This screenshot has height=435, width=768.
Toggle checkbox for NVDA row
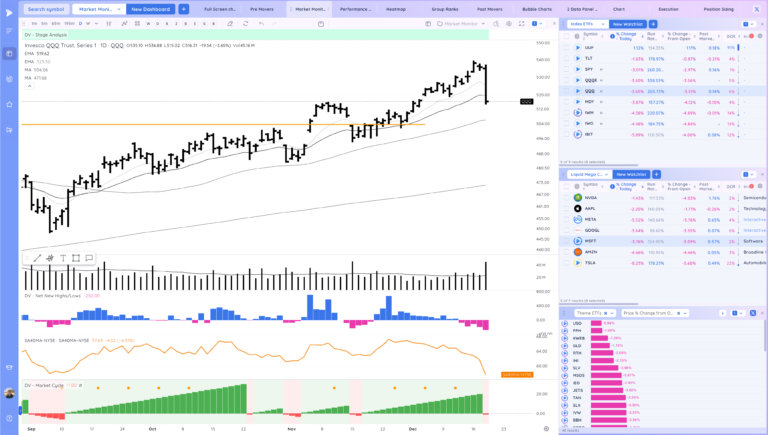(565, 197)
